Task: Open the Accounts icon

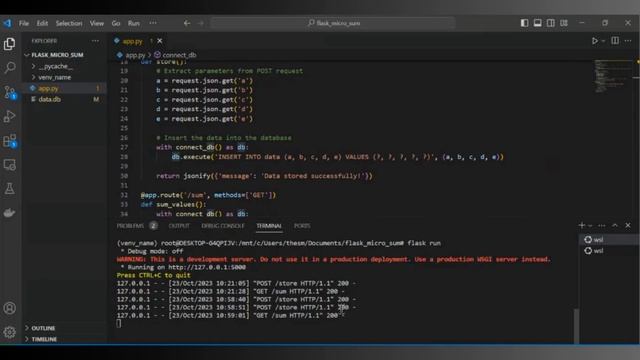Action: pyautogui.click(x=9, y=308)
